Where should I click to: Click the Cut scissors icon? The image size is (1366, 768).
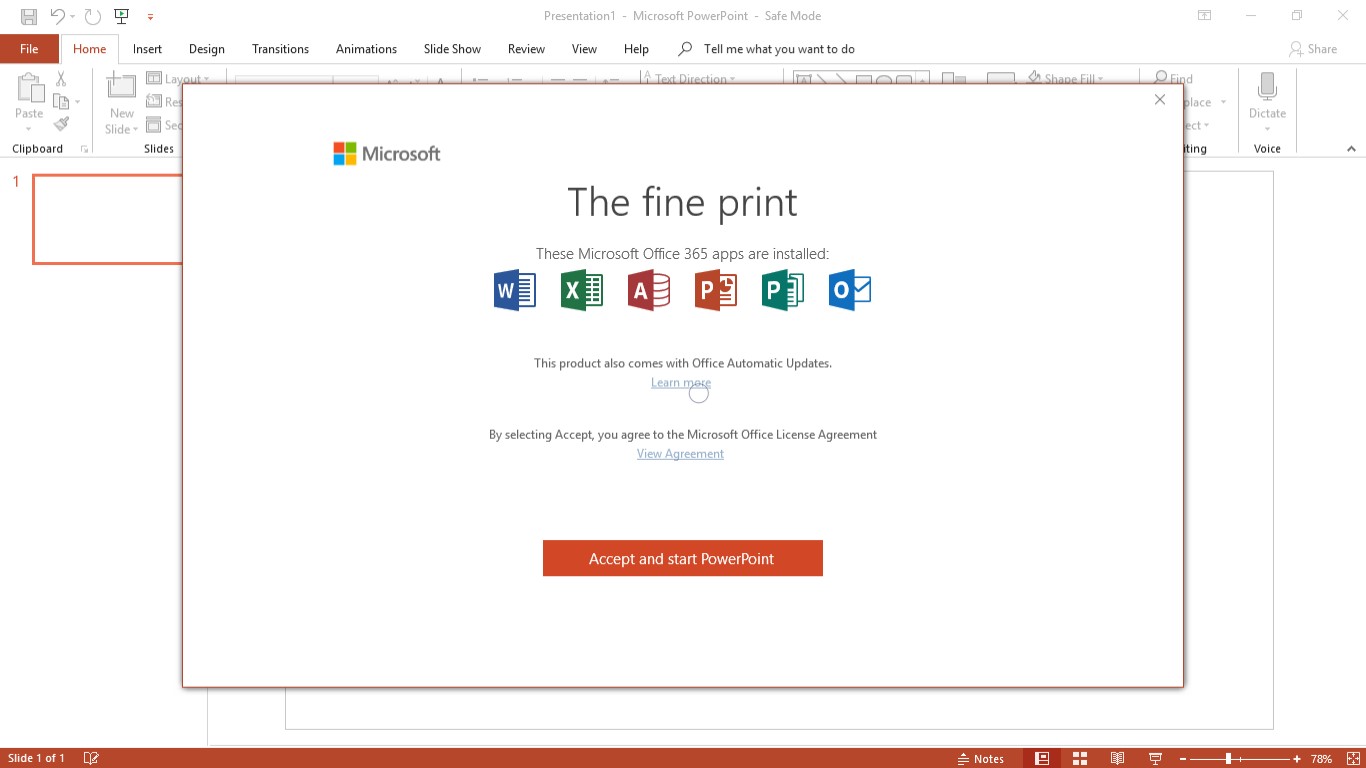(x=61, y=79)
